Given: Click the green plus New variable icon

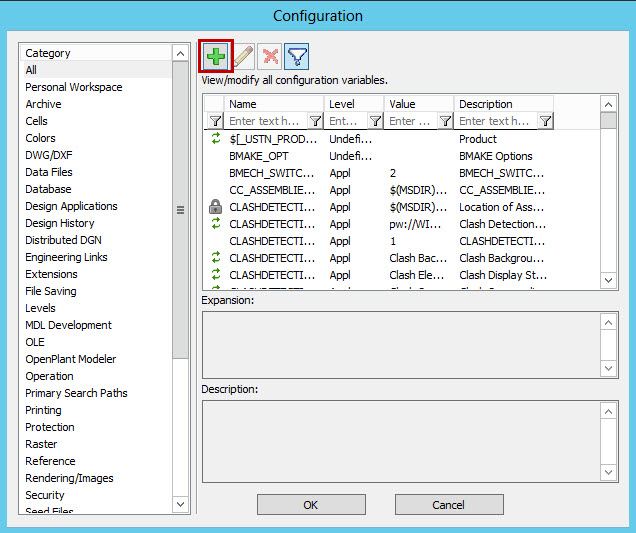Looking at the screenshot, I should point(216,56).
